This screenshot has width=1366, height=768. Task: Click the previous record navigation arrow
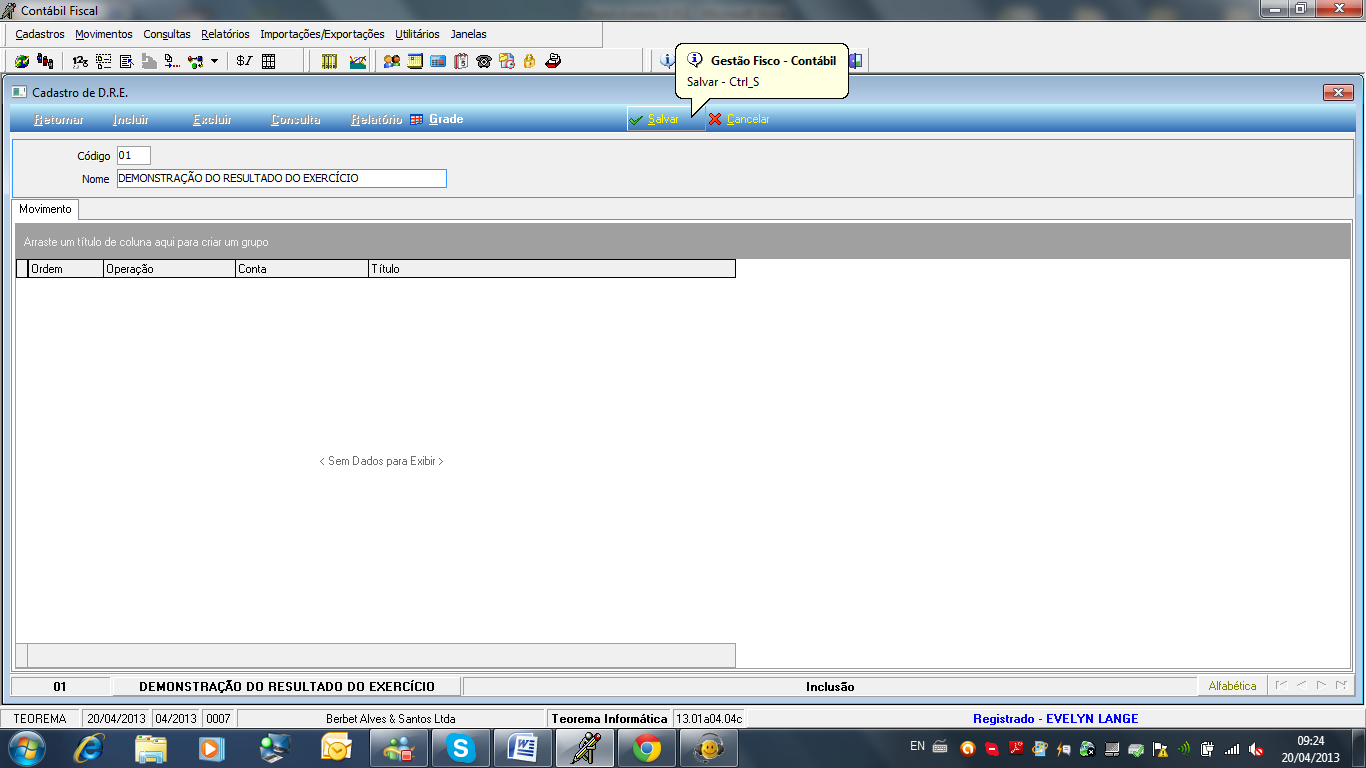(x=1301, y=685)
